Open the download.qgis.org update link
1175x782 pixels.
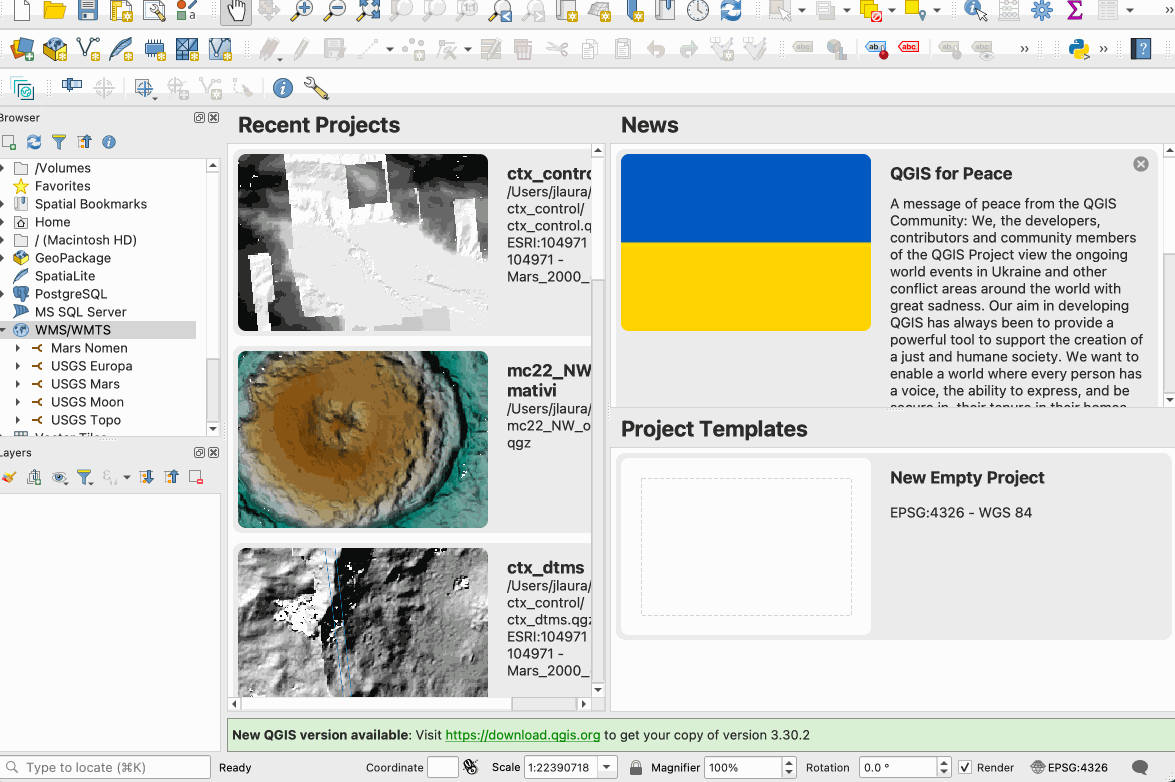pyautogui.click(x=523, y=735)
